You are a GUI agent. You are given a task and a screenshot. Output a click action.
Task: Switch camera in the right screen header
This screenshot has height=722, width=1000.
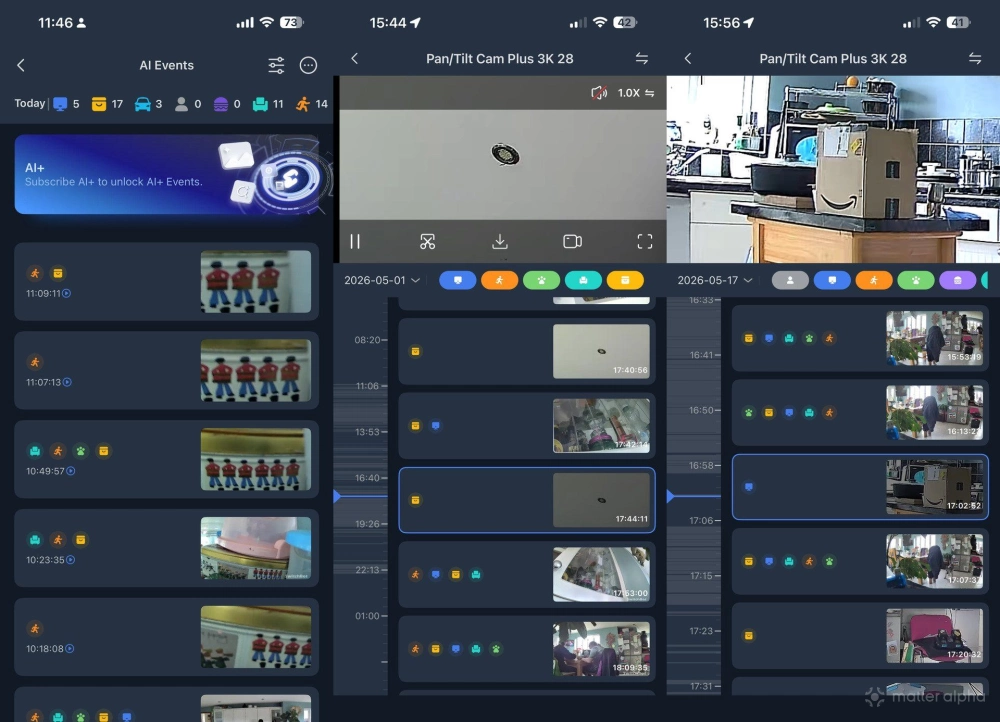click(x=975, y=59)
